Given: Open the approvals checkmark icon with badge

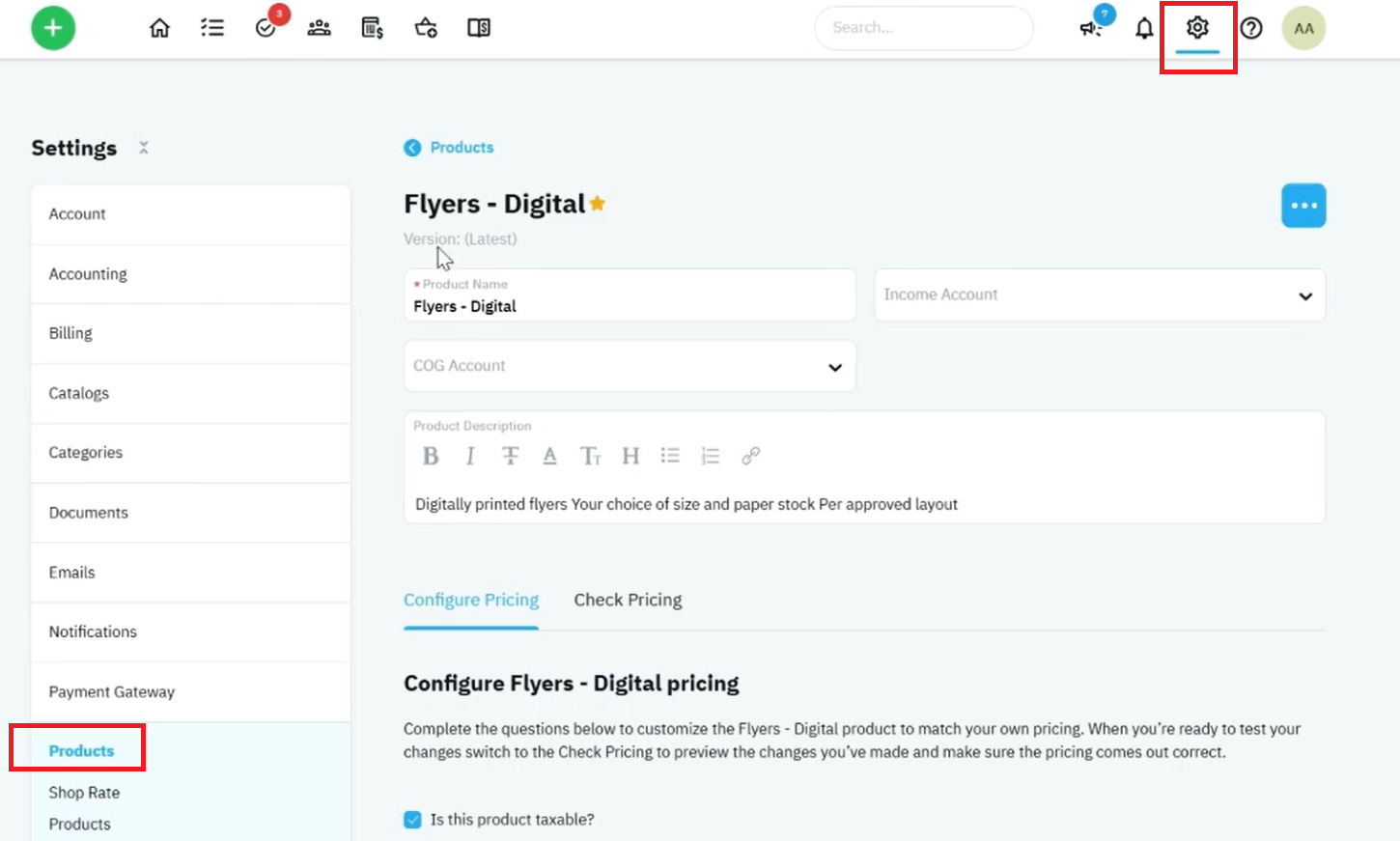Looking at the screenshot, I should click(x=266, y=26).
